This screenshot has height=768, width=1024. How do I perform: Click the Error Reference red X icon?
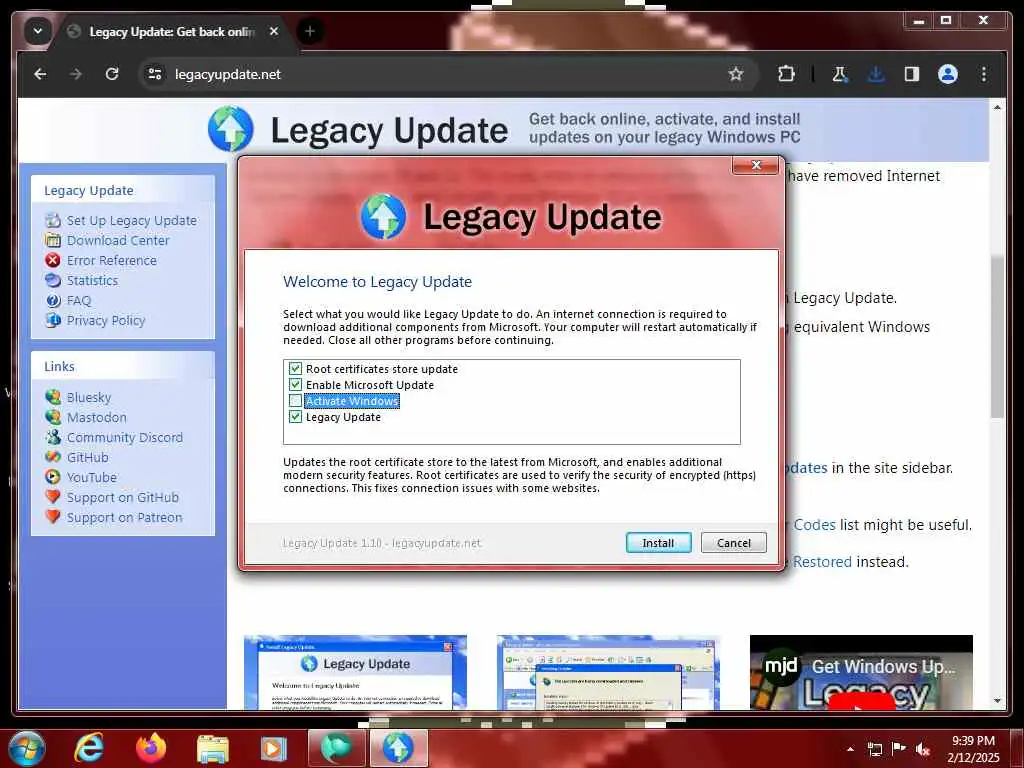(53, 260)
